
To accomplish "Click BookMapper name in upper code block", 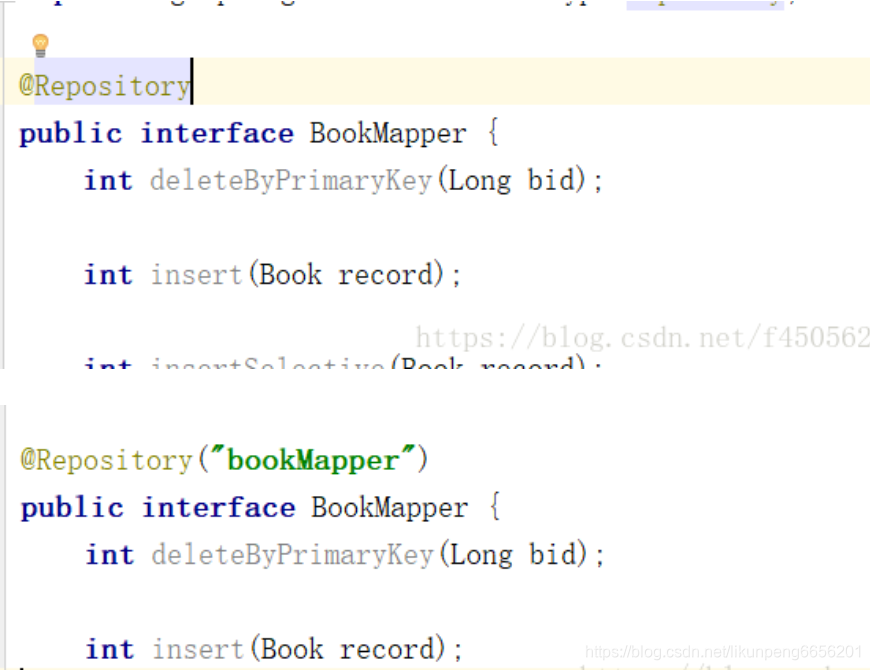I will point(388,134).
